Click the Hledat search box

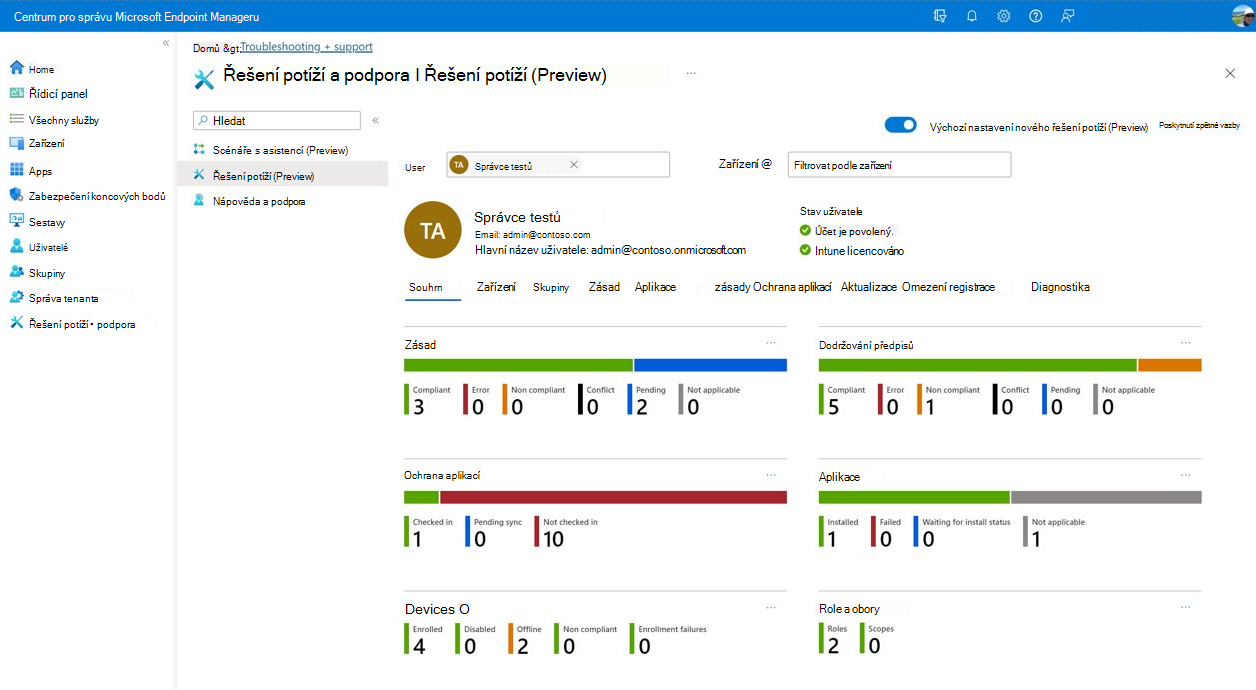pyautogui.click(x=276, y=120)
